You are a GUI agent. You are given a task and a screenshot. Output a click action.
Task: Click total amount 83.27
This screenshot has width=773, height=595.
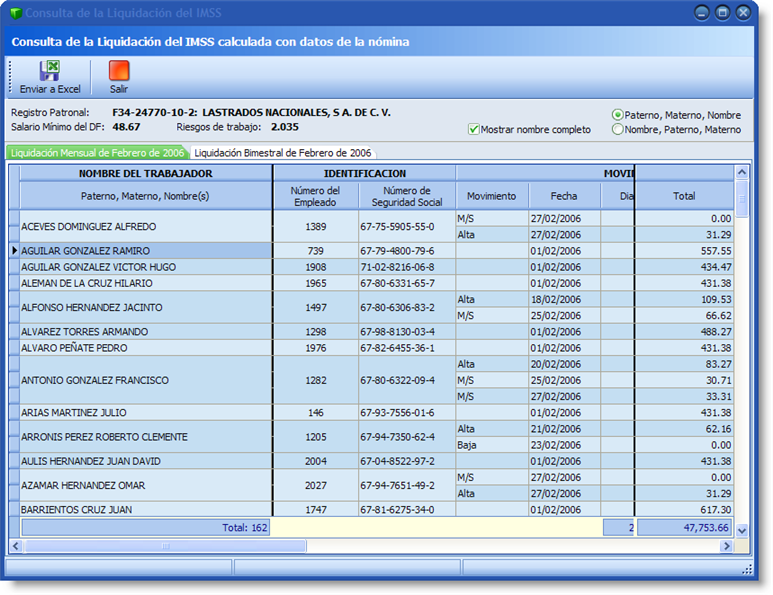point(684,364)
